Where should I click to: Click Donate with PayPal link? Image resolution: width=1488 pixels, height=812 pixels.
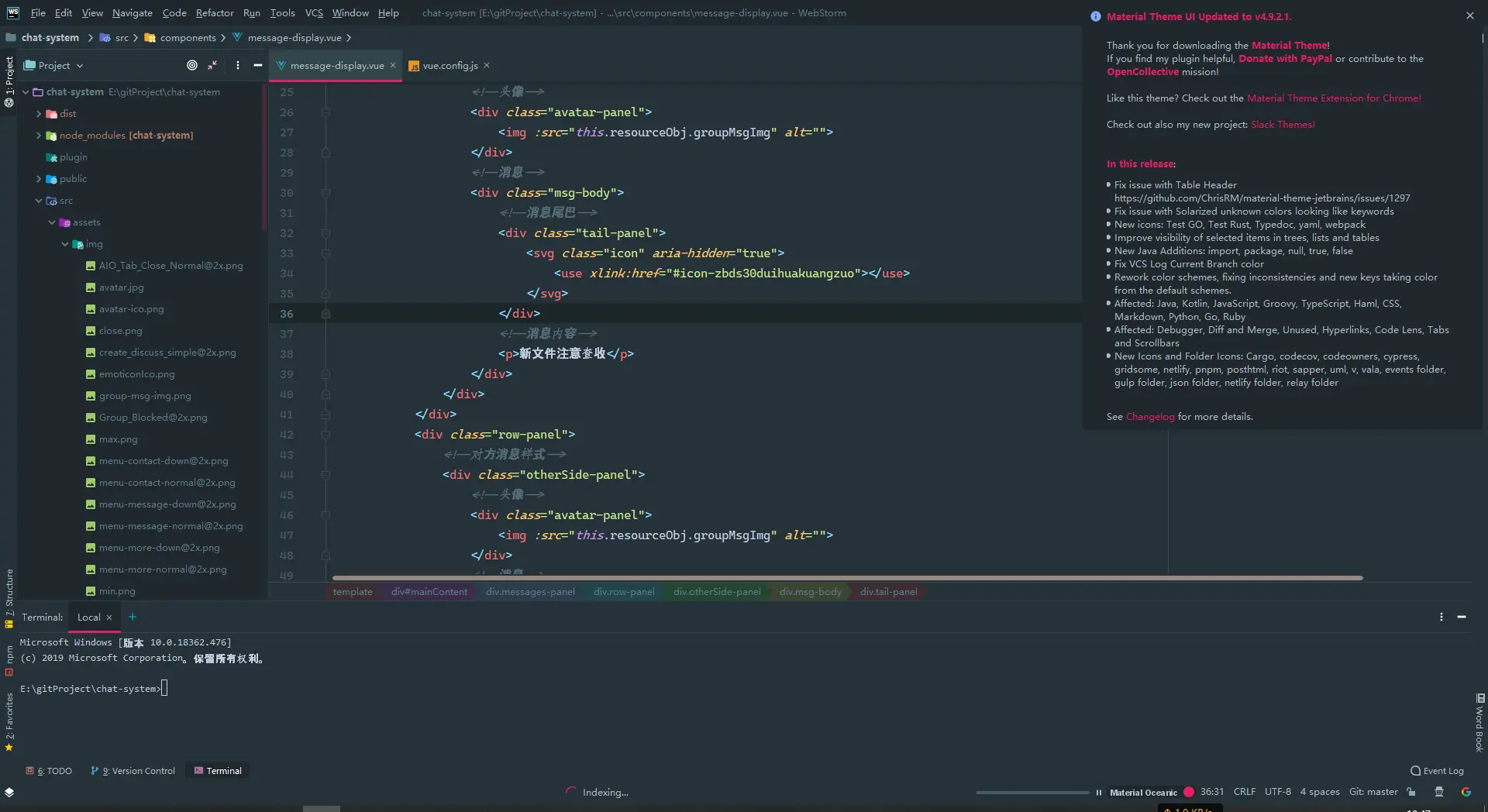tap(1285, 58)
